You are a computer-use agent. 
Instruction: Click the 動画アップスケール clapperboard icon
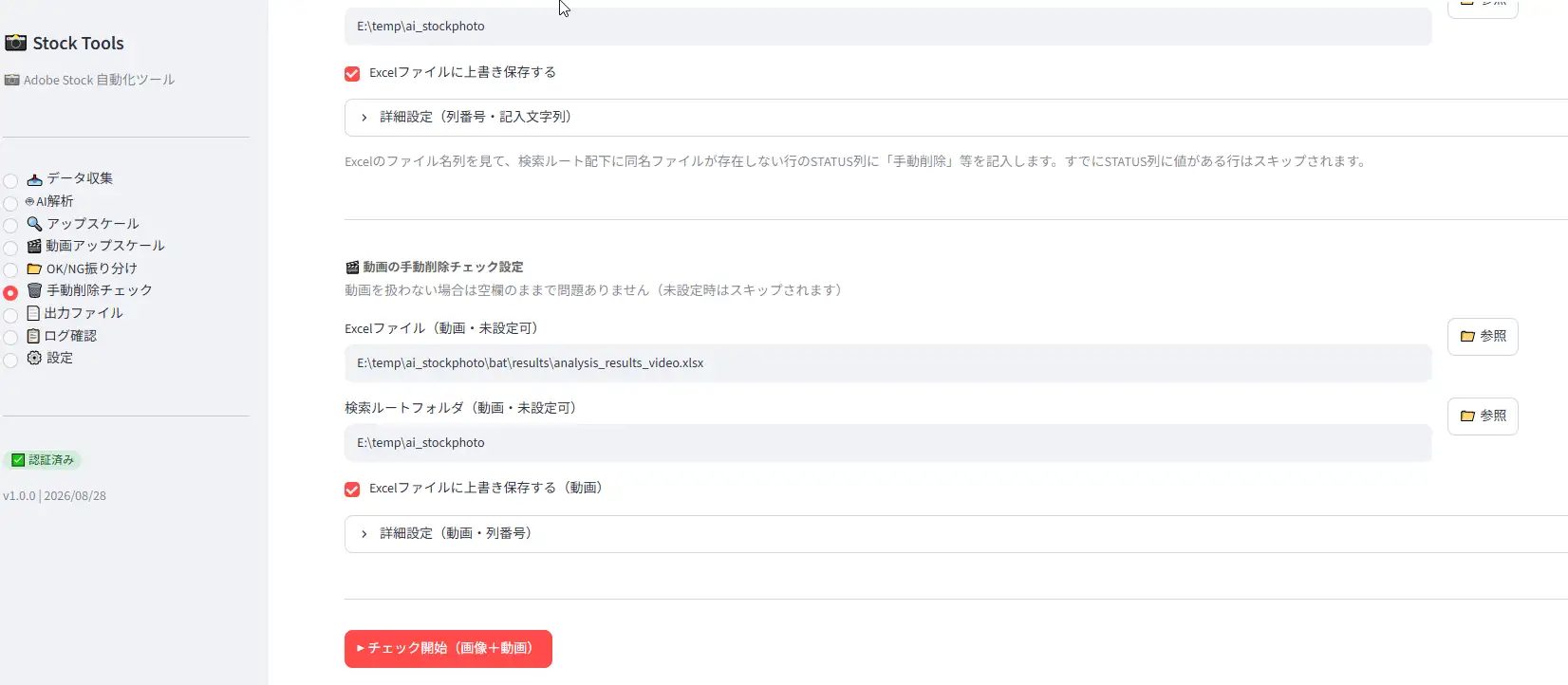(x=34, y=246)
